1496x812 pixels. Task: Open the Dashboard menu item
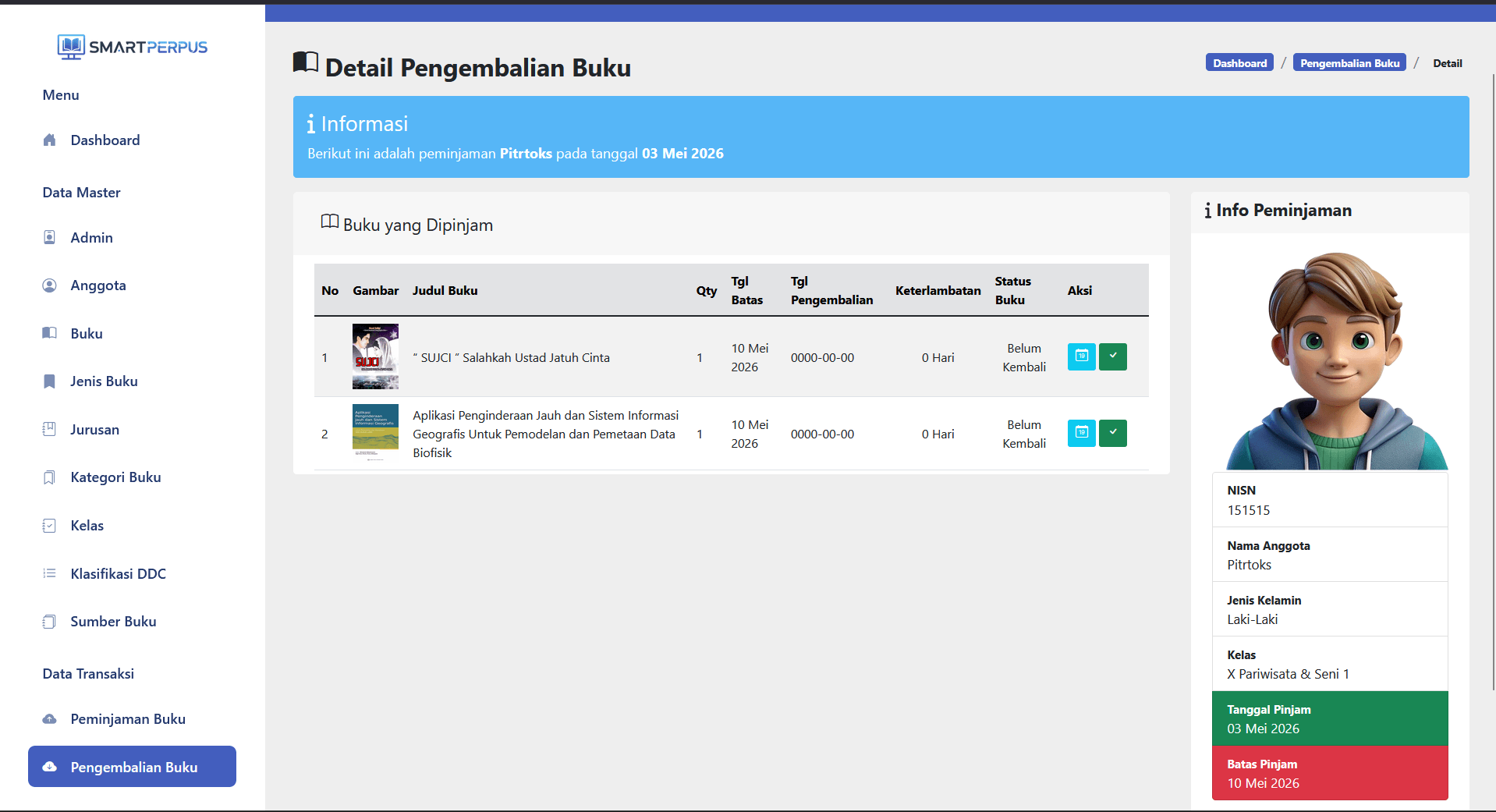[x=132, y=140]
